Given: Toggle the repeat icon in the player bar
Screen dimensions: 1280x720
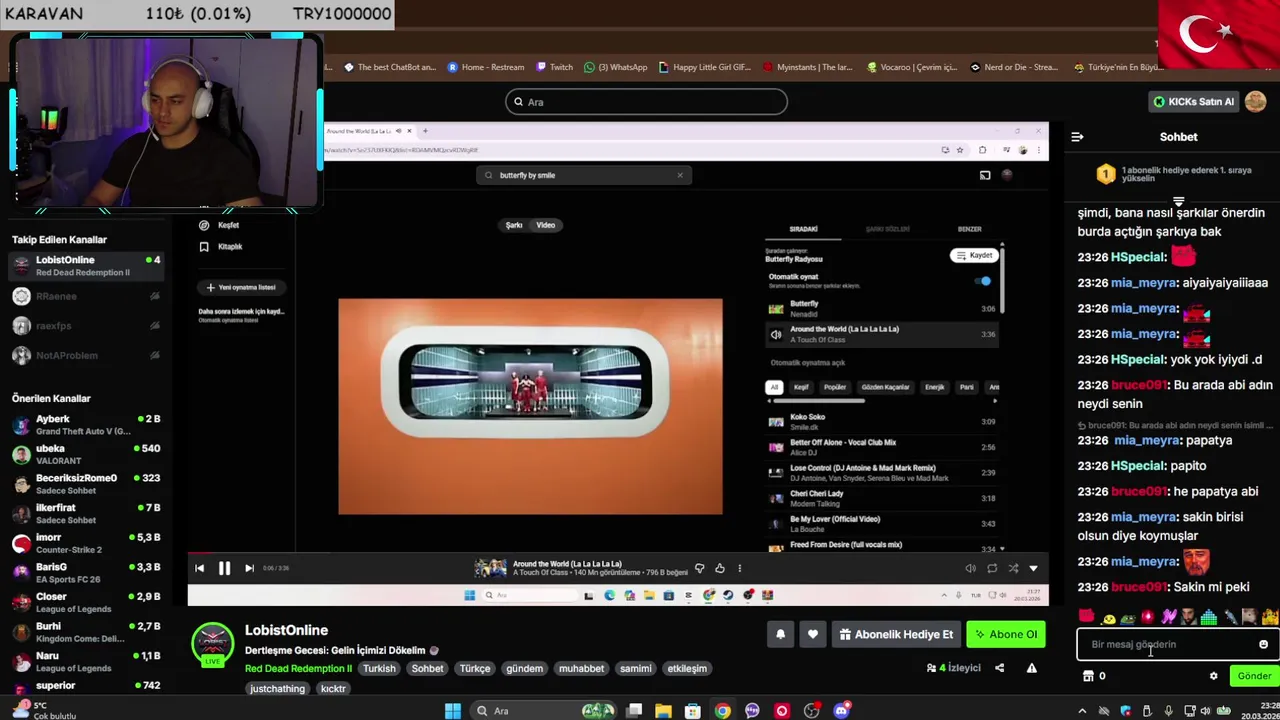Looking at the screenshot, I should coord(992,568).
